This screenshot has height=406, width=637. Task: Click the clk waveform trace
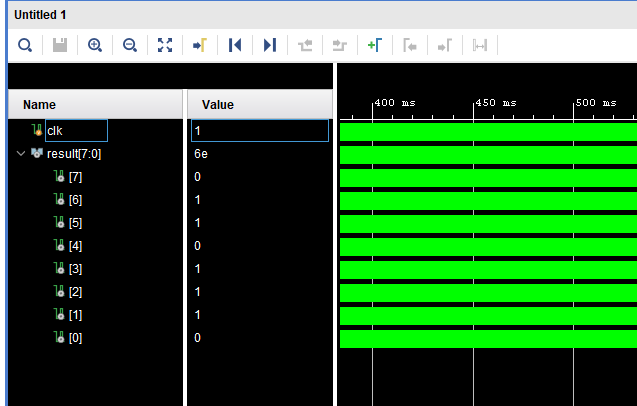tap(488, 132)
